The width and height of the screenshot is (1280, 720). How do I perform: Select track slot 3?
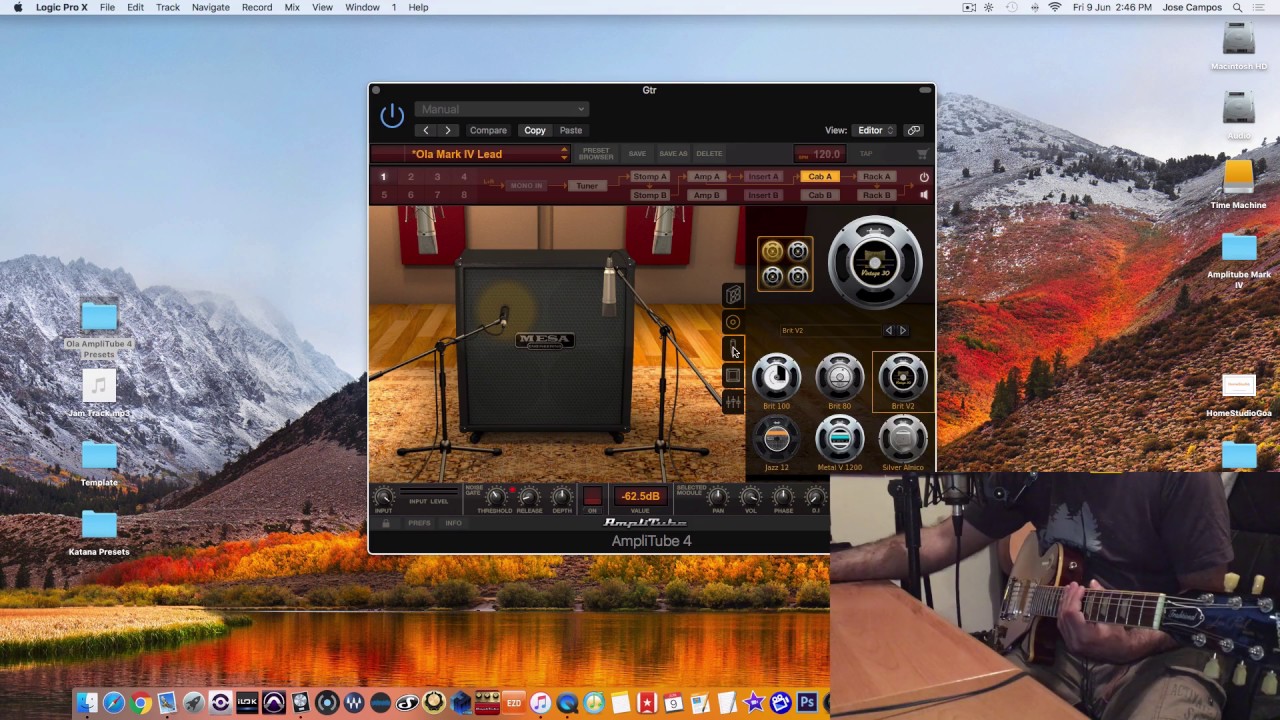click(437, 177)
